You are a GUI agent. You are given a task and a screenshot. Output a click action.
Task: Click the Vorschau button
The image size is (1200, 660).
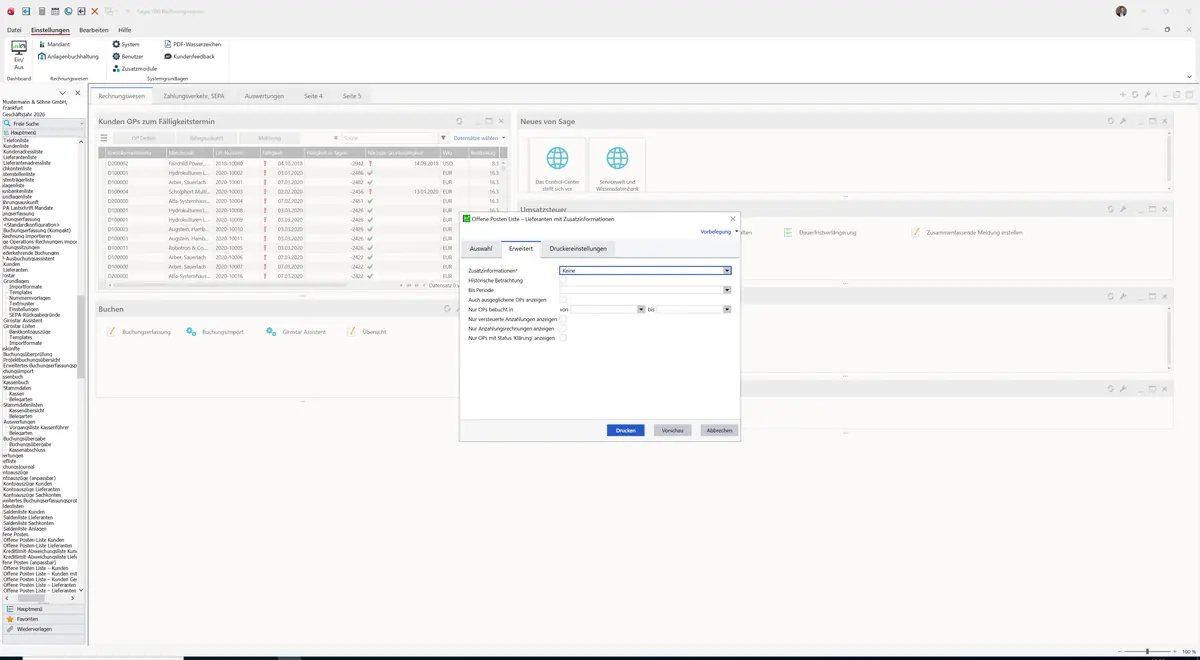pos(673,430)
